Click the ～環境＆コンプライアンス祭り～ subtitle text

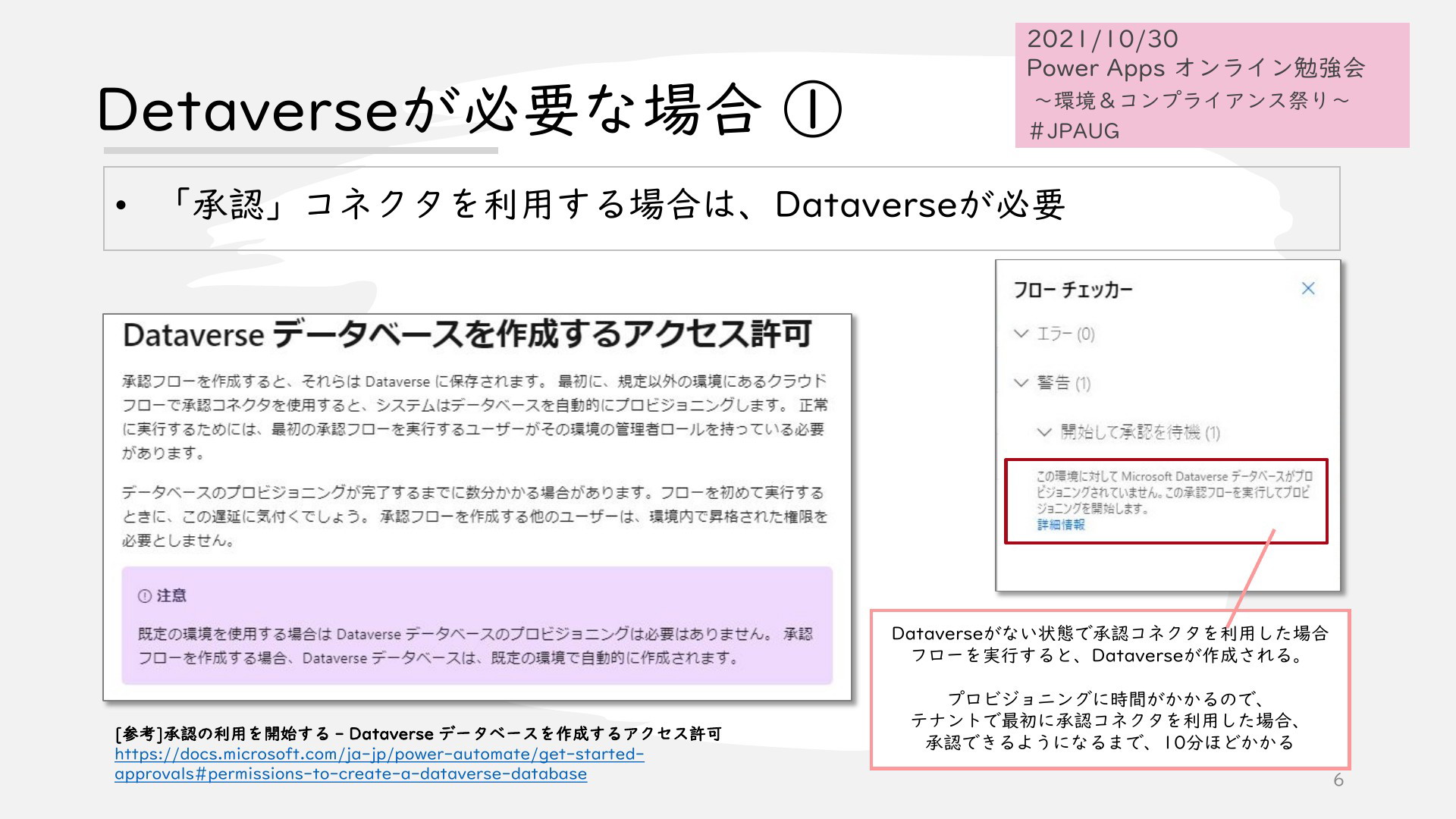[1192, 100]
